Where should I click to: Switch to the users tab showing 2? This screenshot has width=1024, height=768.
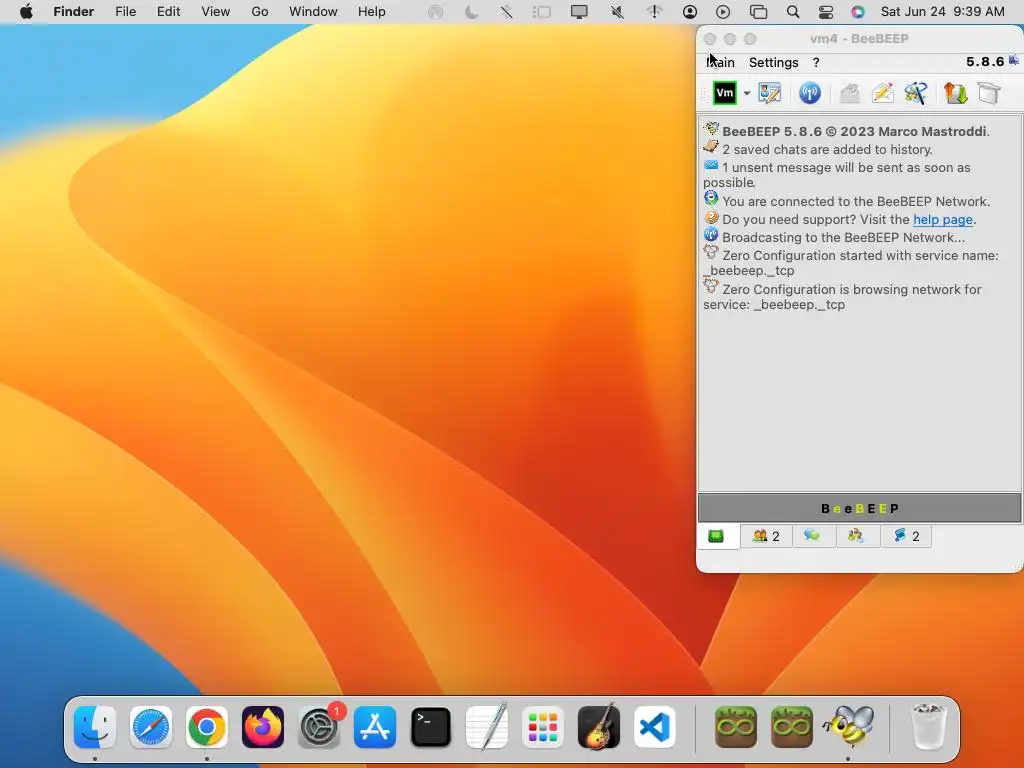pyautogui.click(x=766, y=536)
